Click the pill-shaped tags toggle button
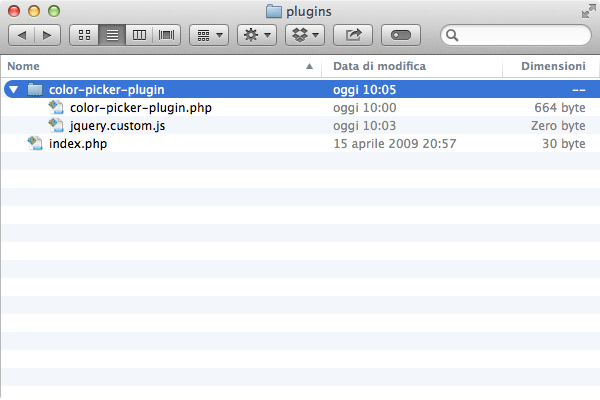This screenshot has height=400, width=600. tap(401, 35)
